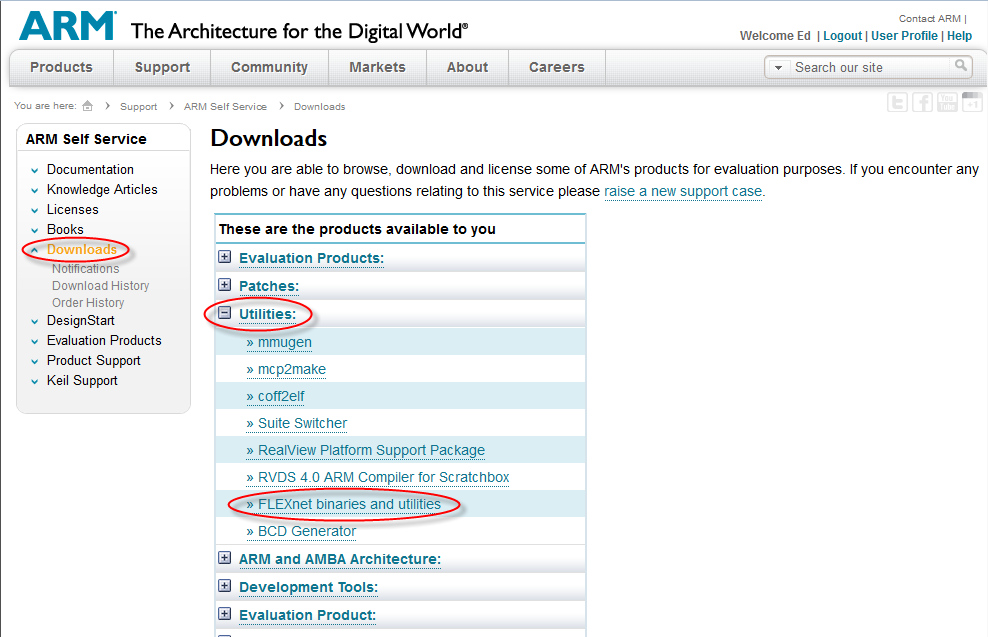Open the Twitter social icon
Image resolution: width=988 pixels, height=637 pixels.
coord(898,102)
